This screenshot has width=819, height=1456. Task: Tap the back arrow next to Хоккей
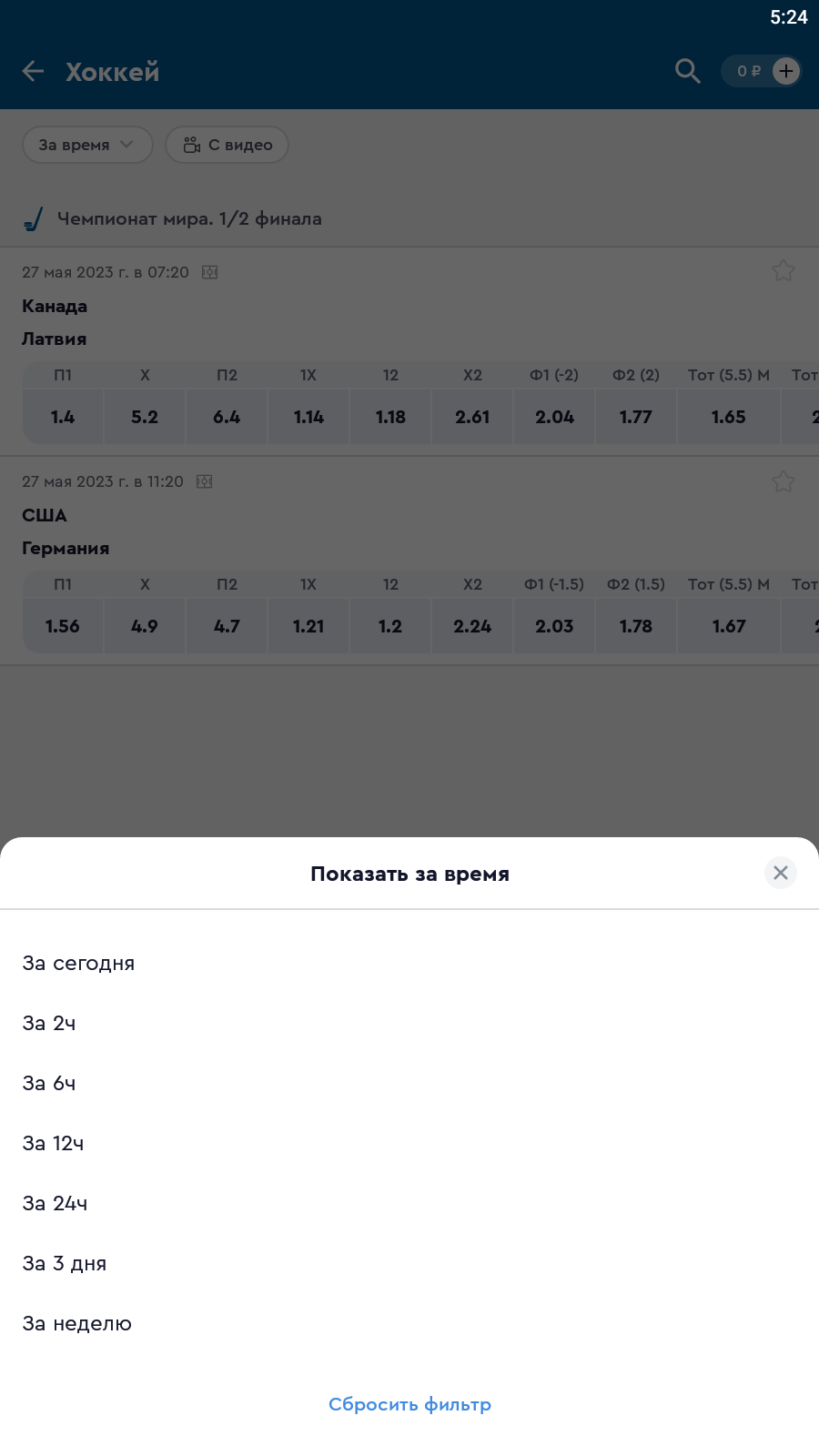(34, 71)
